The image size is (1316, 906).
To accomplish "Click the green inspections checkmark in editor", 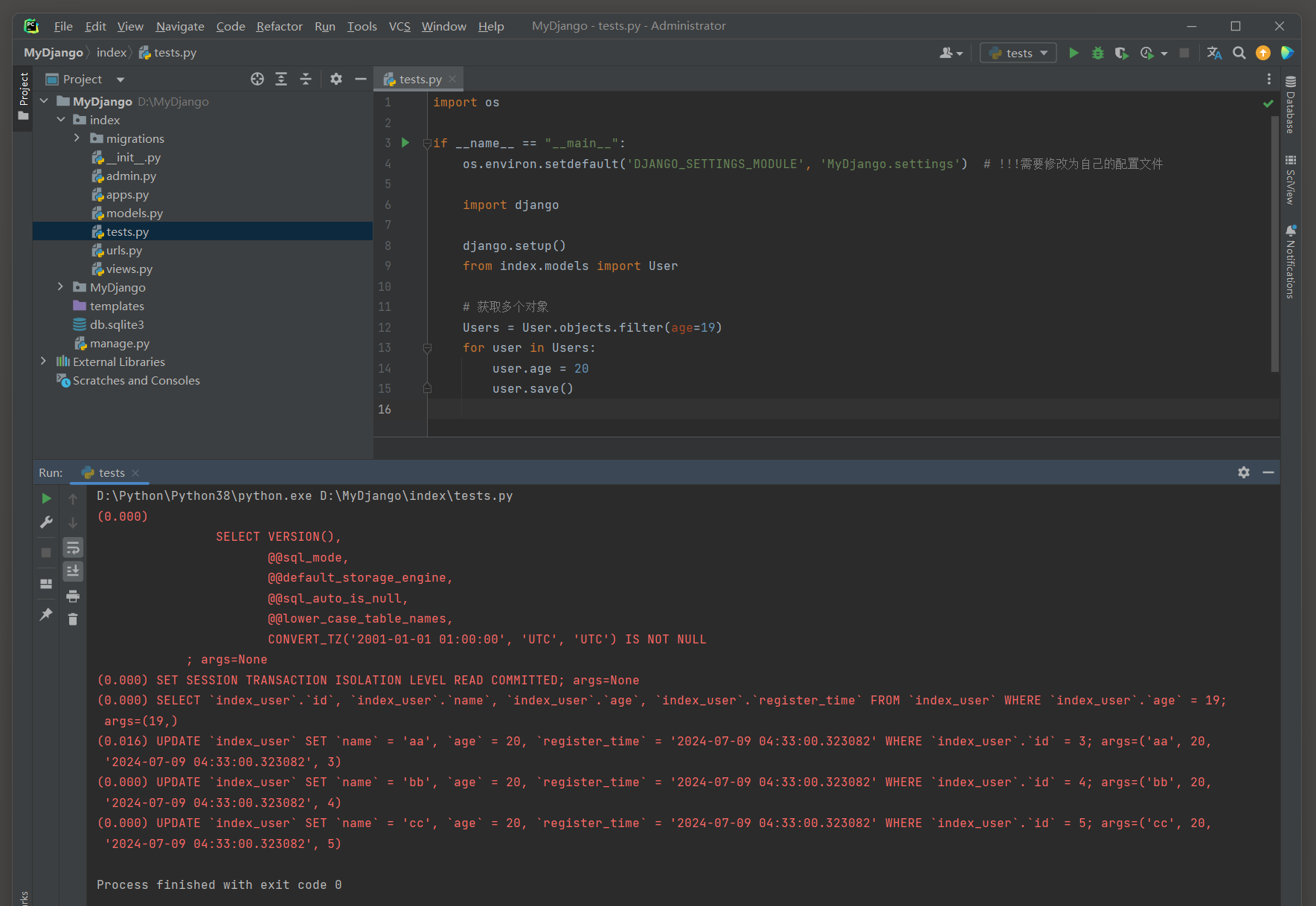I will tap(1268, 103).
